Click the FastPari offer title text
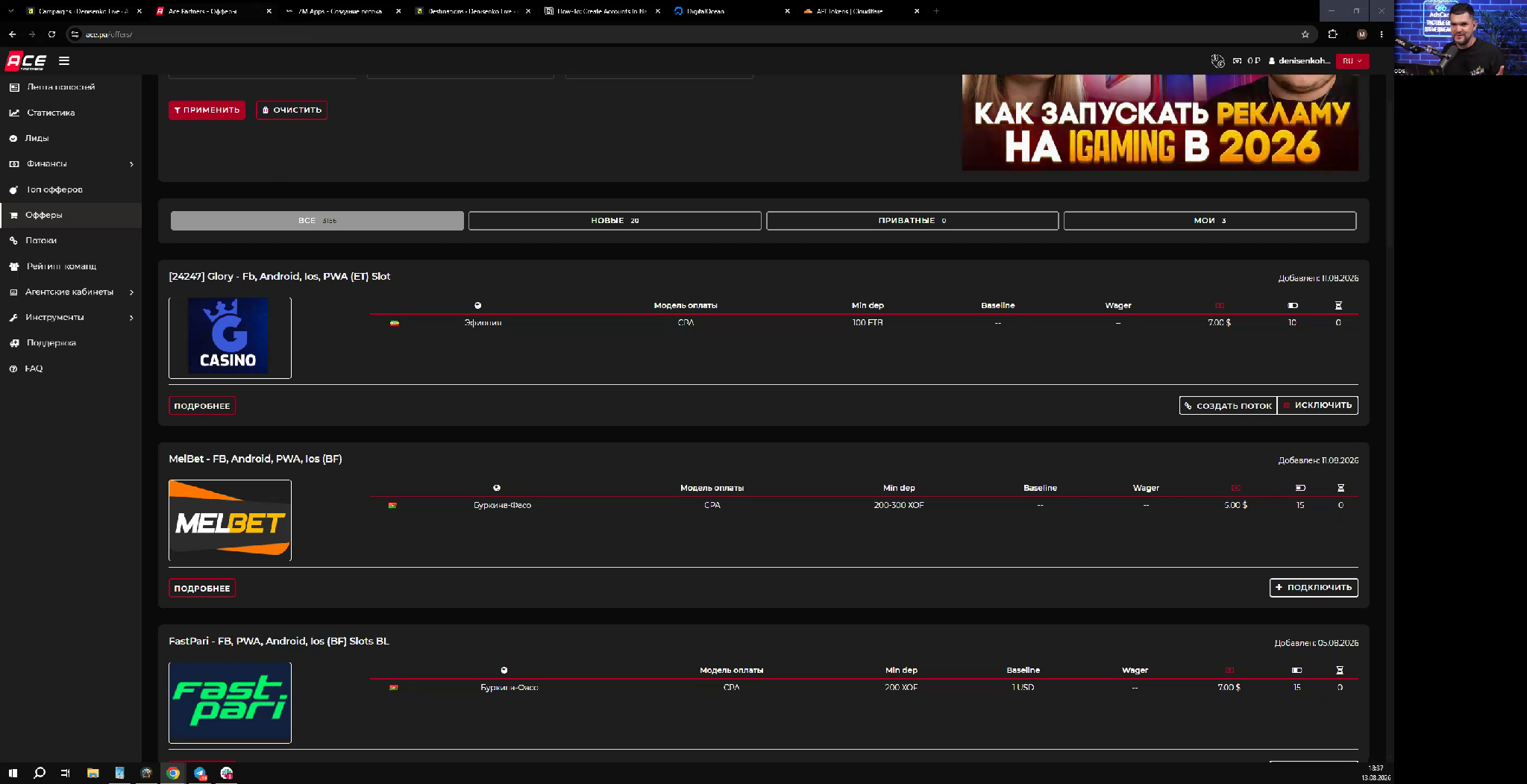The image size is (1527, 784). pyautogui.click(x=279, y=642)
